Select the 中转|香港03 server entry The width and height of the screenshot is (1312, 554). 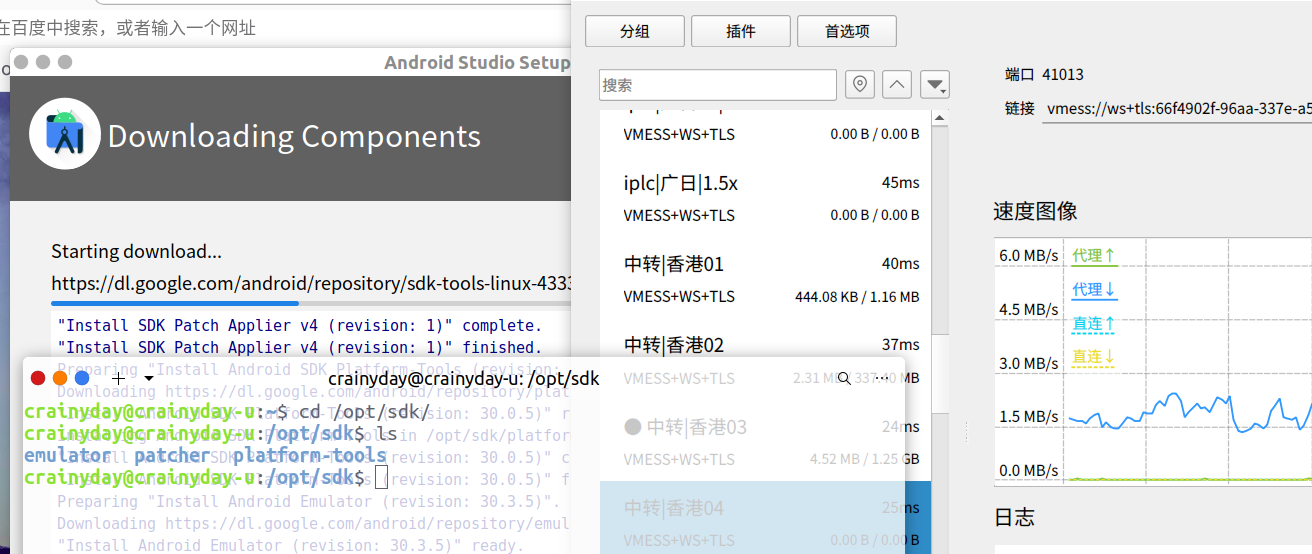click(765, 441)
